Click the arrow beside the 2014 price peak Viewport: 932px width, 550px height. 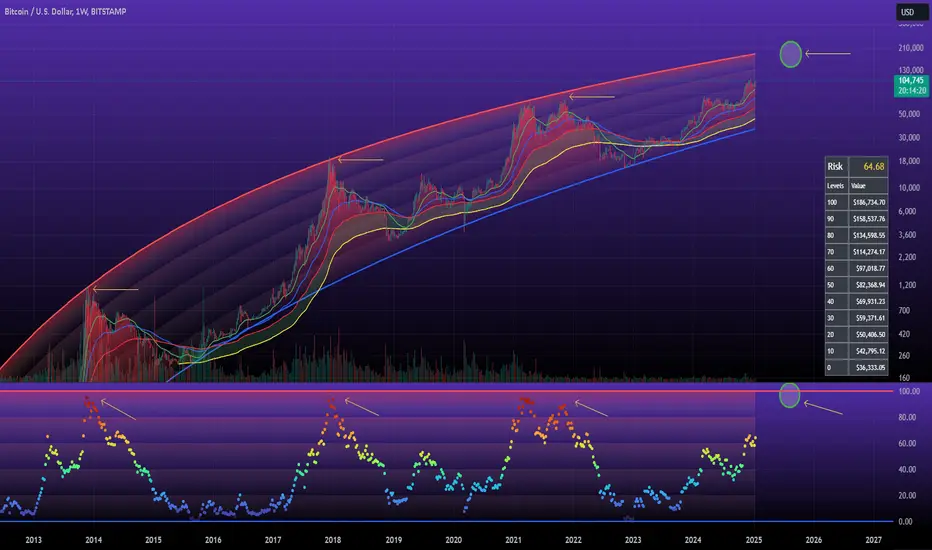point(115,290)
